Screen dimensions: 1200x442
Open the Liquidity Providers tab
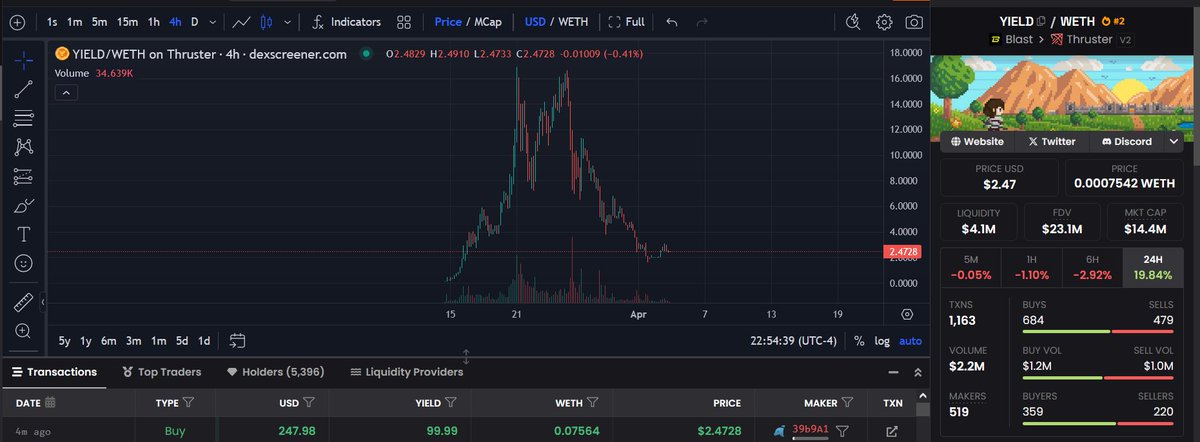pos(407,372)
